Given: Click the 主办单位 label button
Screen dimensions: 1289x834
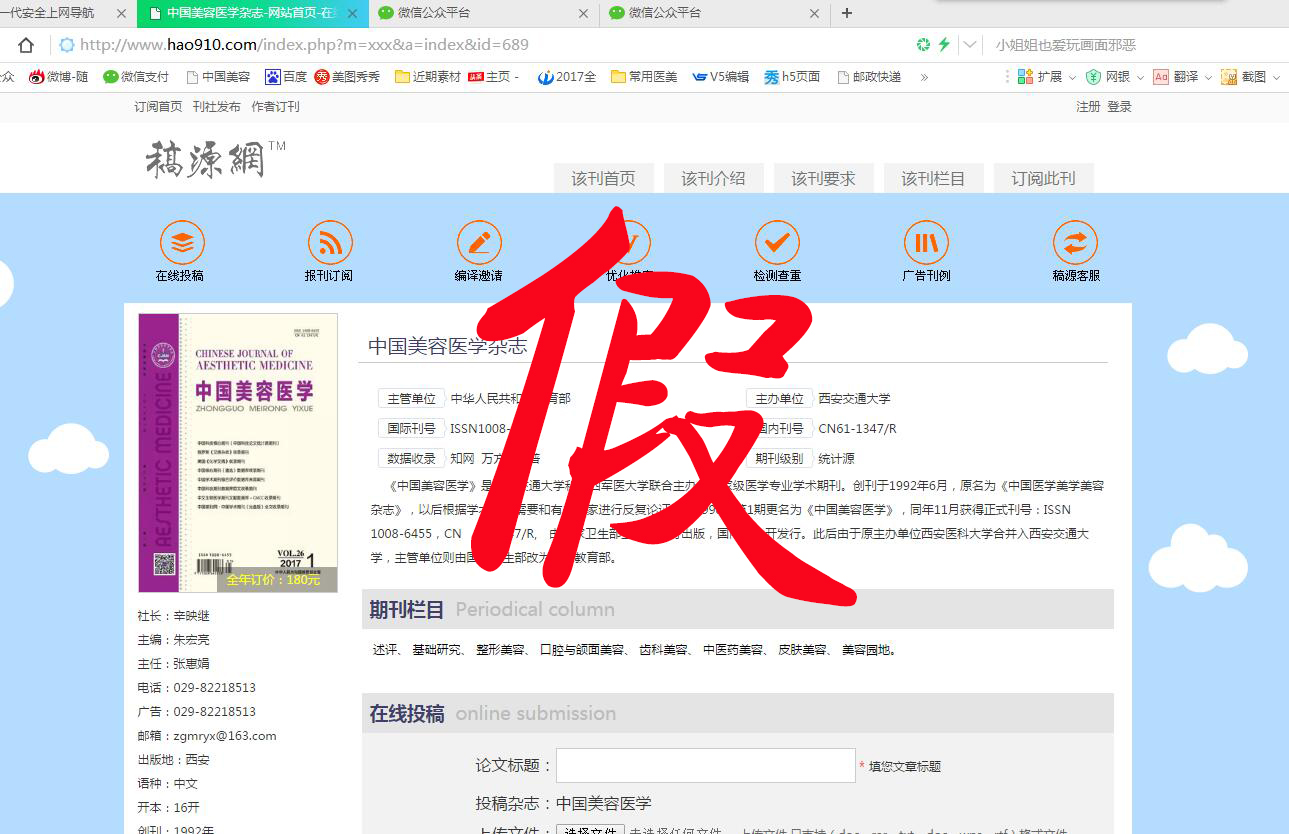Looking at the screenshot, I should pos(779,398).
